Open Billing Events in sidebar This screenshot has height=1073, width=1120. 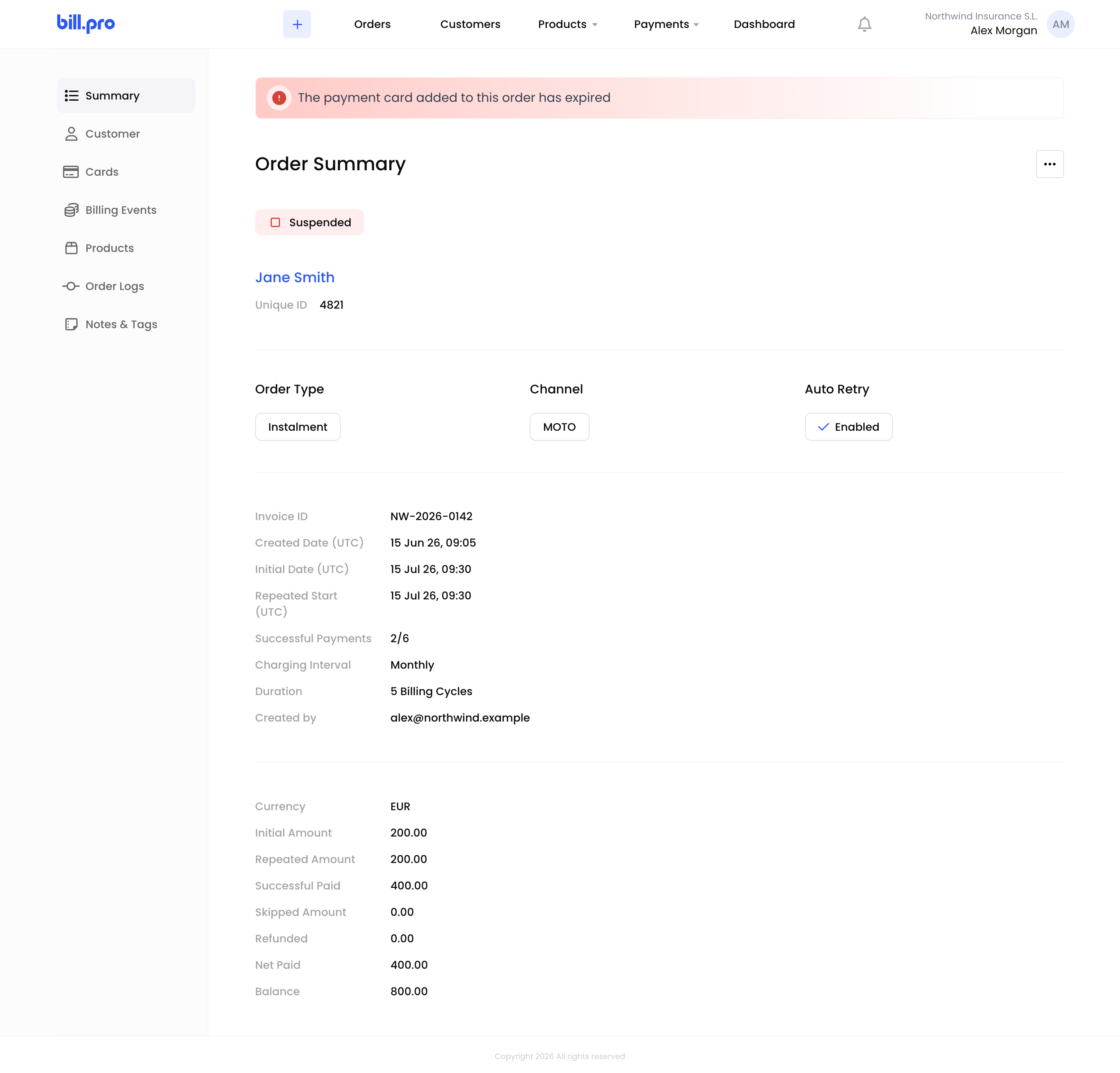(x=126, y=210)
